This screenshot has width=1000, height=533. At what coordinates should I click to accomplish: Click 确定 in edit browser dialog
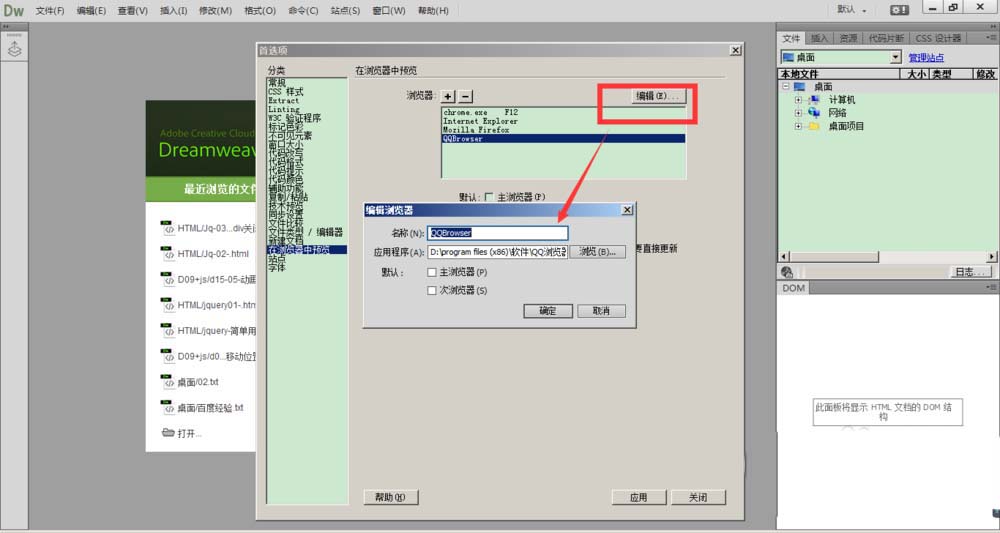click(548, 311)
